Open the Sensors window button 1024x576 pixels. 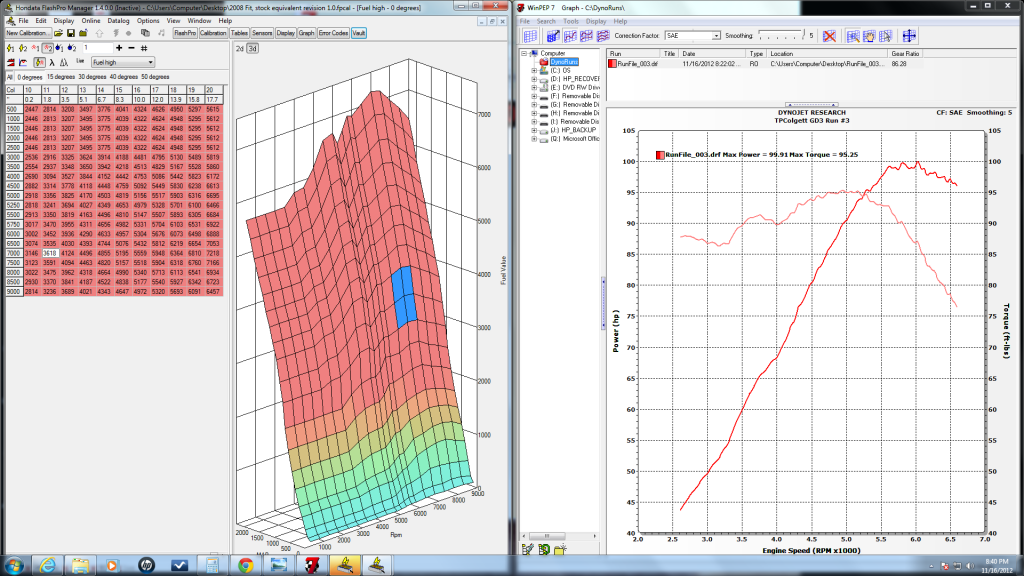coord(262,33)
